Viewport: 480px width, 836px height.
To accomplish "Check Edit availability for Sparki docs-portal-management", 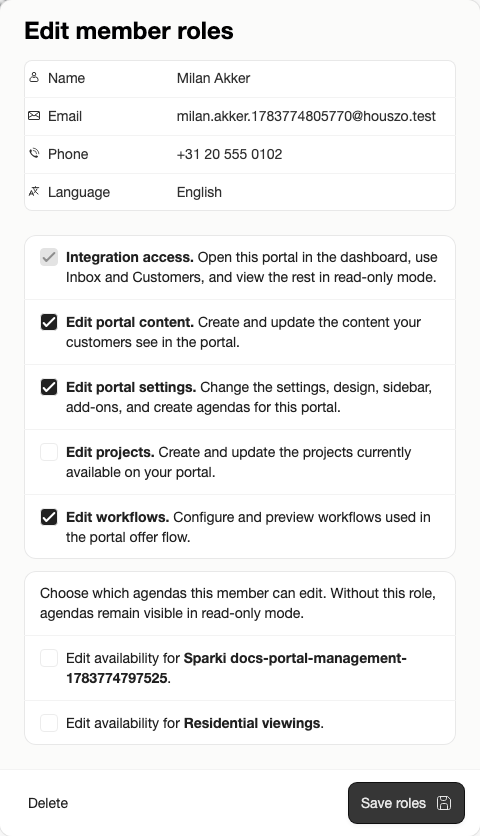I will pyautogui.click(x=49, y=658).
